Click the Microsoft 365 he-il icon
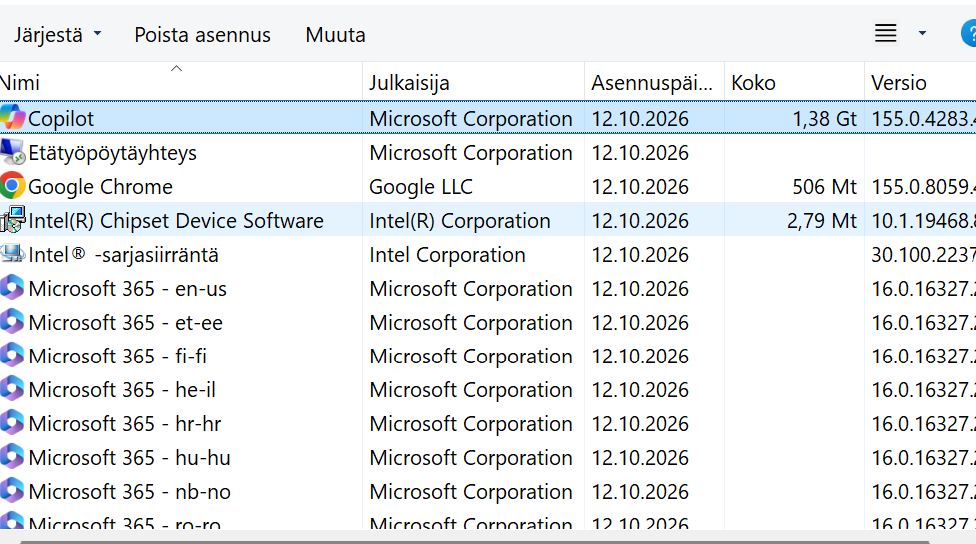This screenshot has height=544, width=976. point(12,389)
